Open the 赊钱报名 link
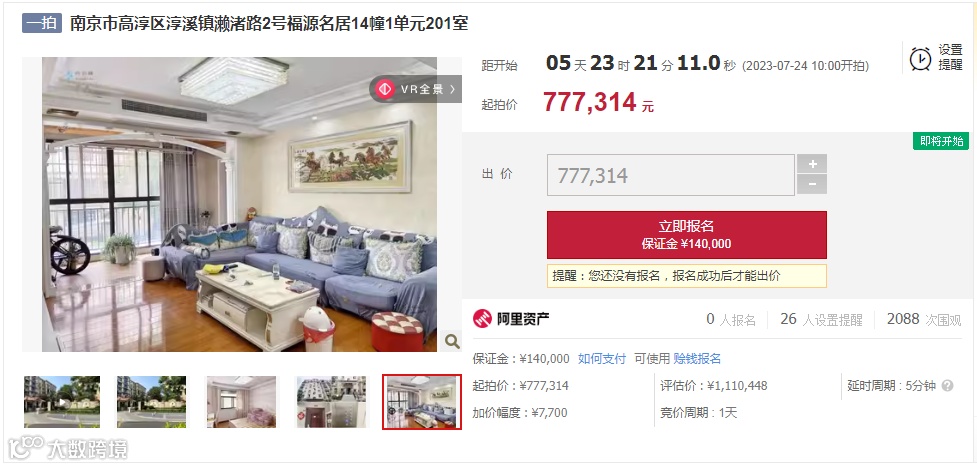The width and height of the screenshot is (977, 467). 697,359
